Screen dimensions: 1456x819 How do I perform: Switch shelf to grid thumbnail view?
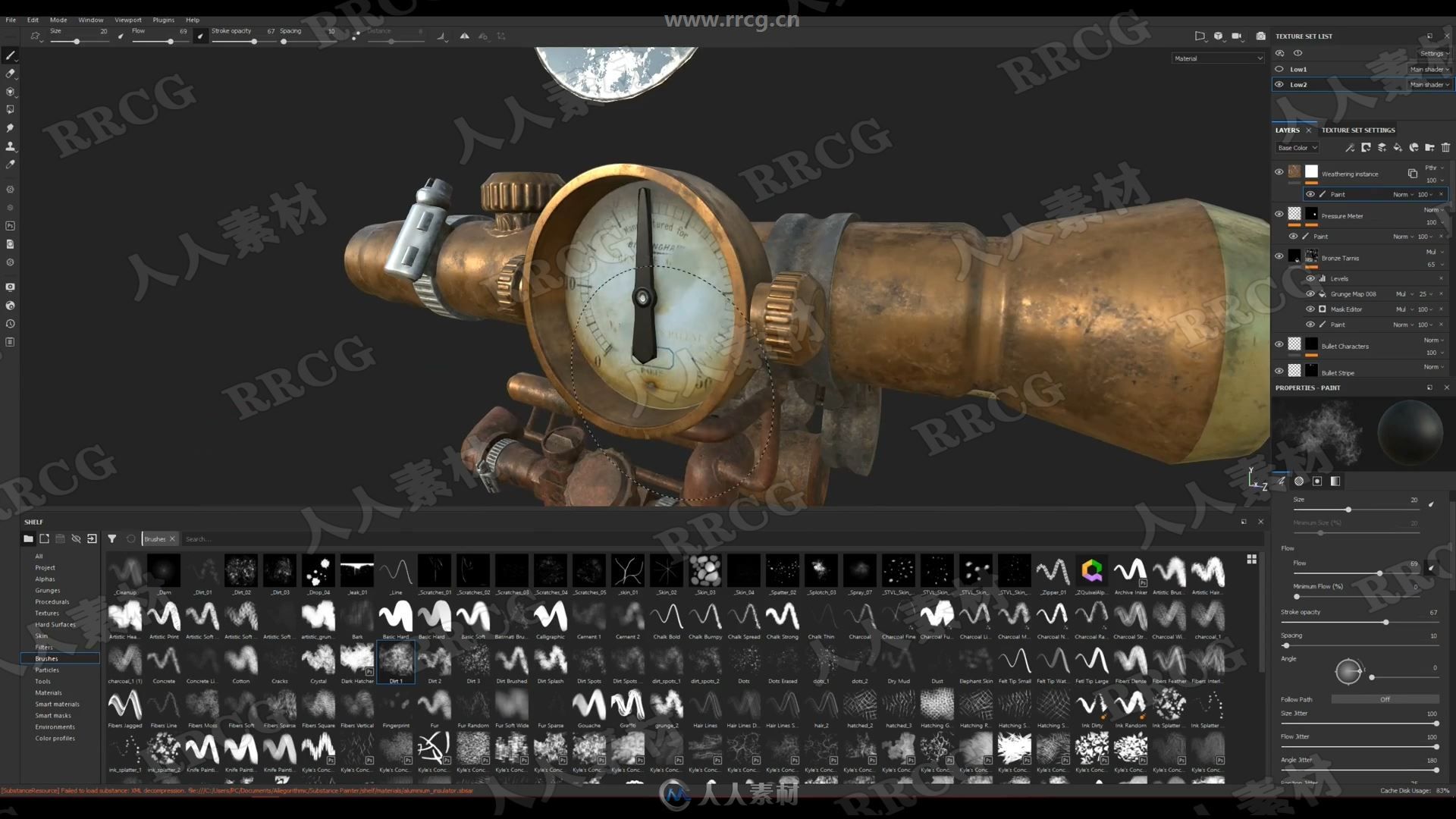tap(1251, 559)
